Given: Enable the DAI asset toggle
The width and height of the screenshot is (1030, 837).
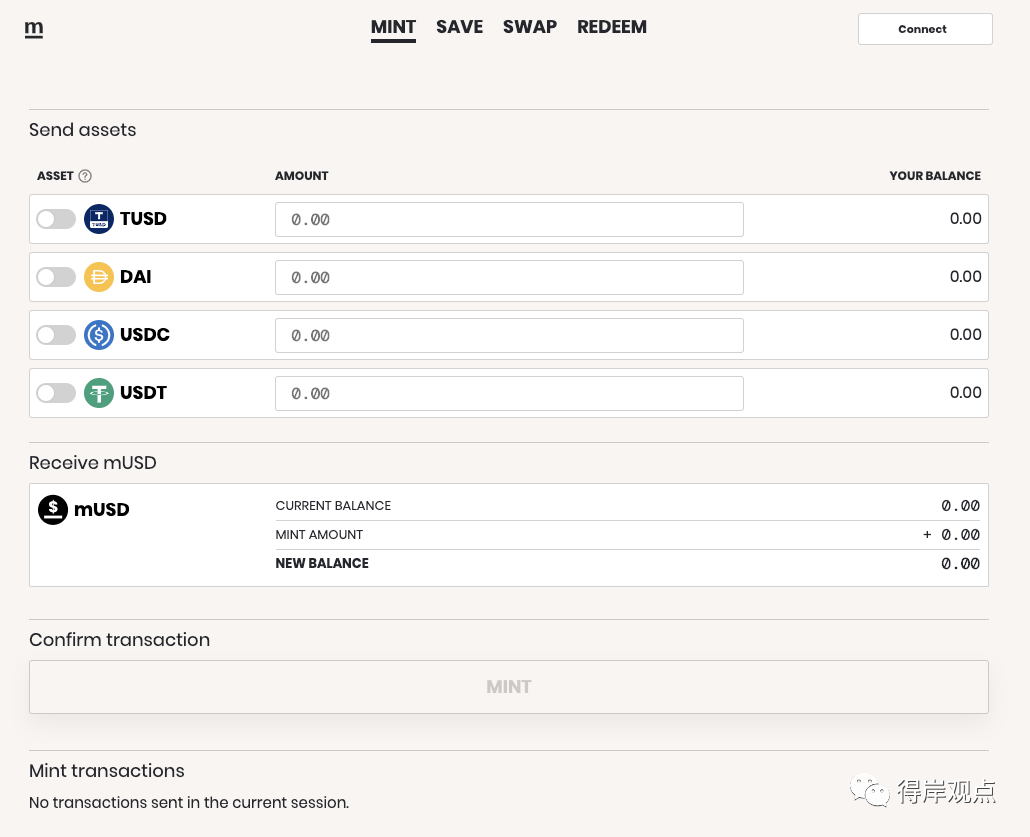Looking at the screenshot, I should click(x=56, y=277).
